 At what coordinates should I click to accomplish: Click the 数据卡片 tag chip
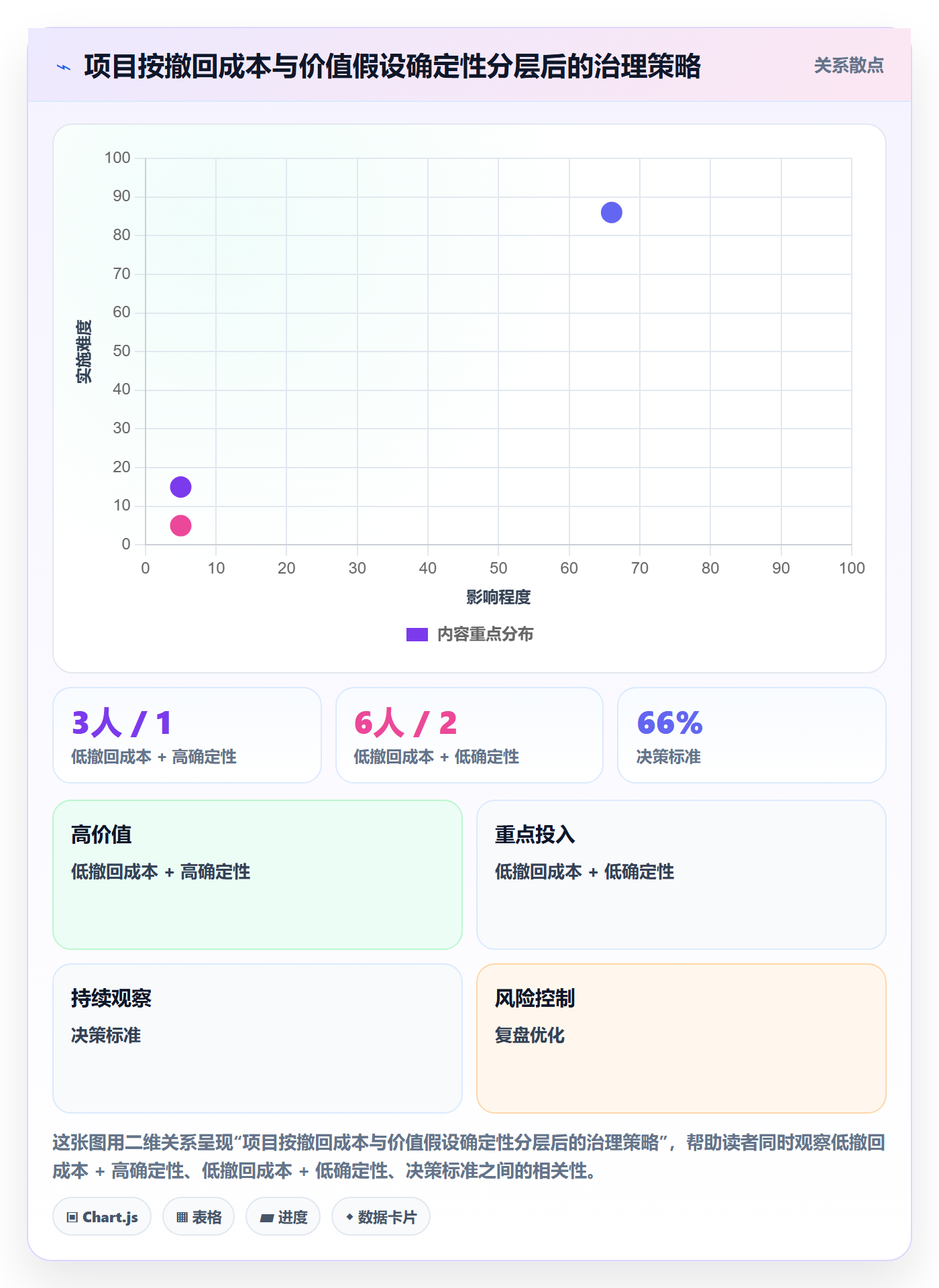pos(381,1217)
